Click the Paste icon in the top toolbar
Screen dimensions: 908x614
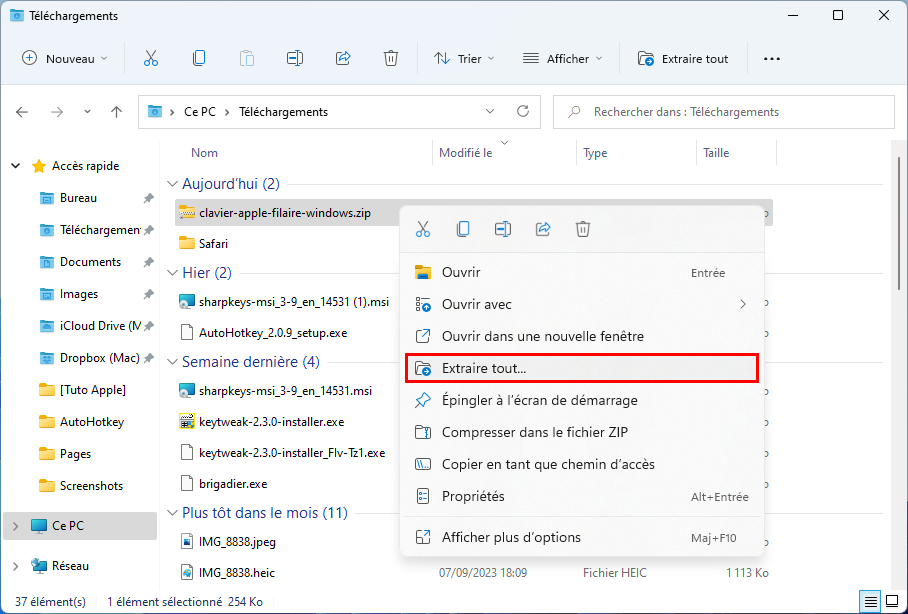click(247, 59)
